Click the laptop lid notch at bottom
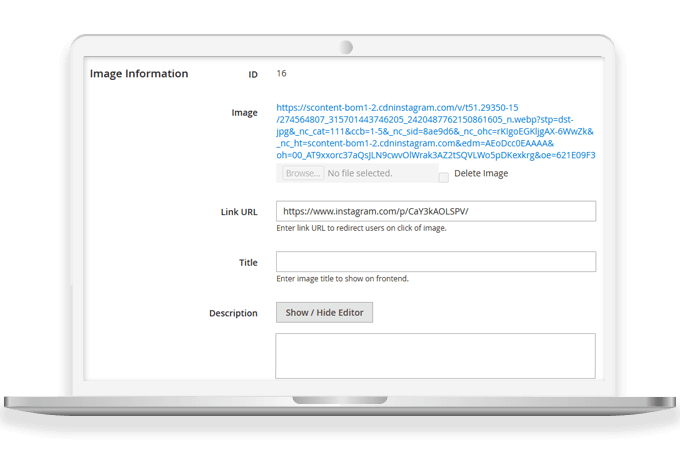The width and height of the screenshot is (680, 450). click(340, 400)
